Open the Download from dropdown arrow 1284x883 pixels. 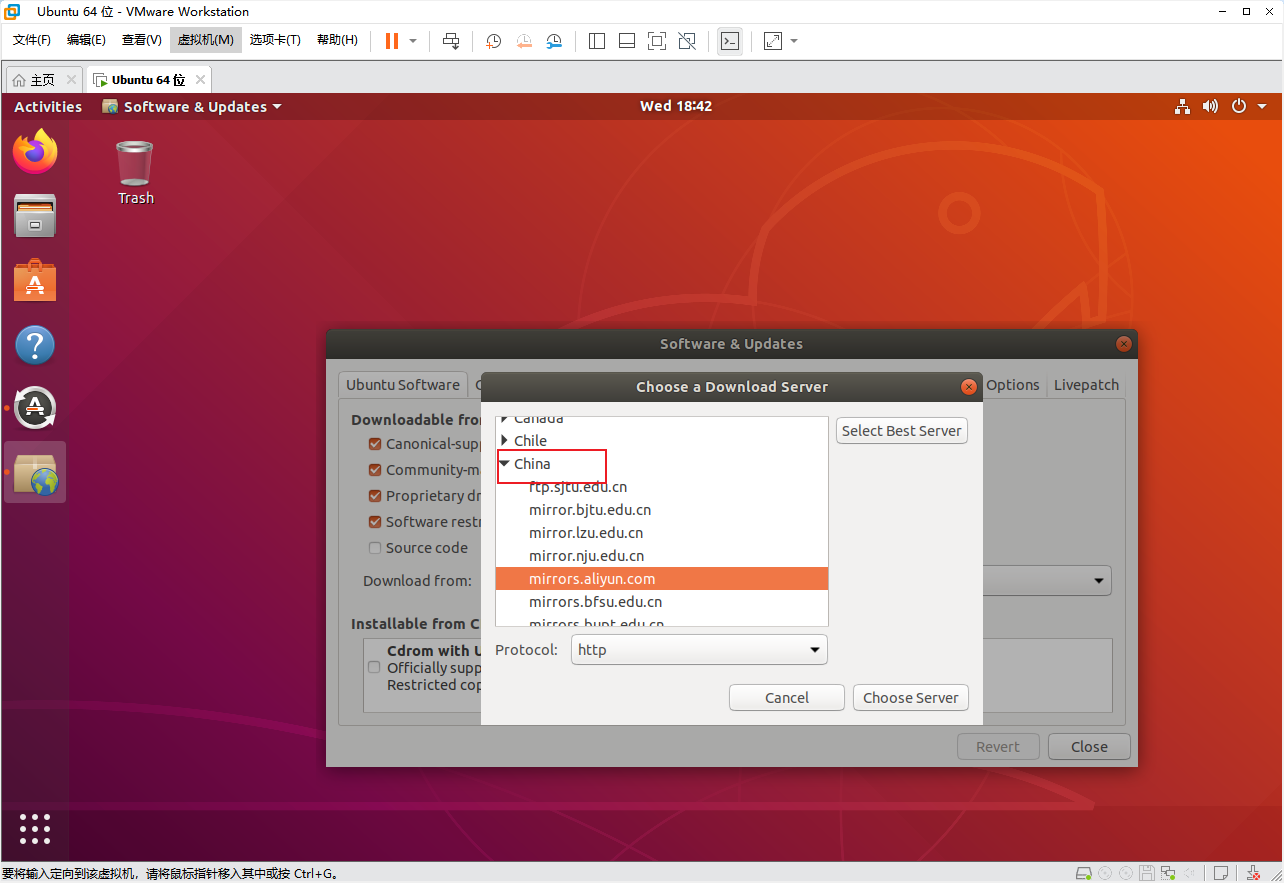[1098, 581]
